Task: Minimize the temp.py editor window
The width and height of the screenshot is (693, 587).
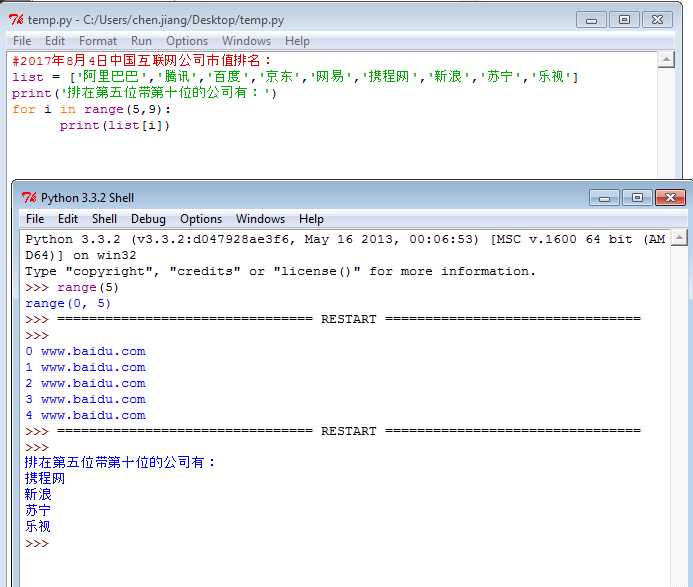Action: [591, 20]
